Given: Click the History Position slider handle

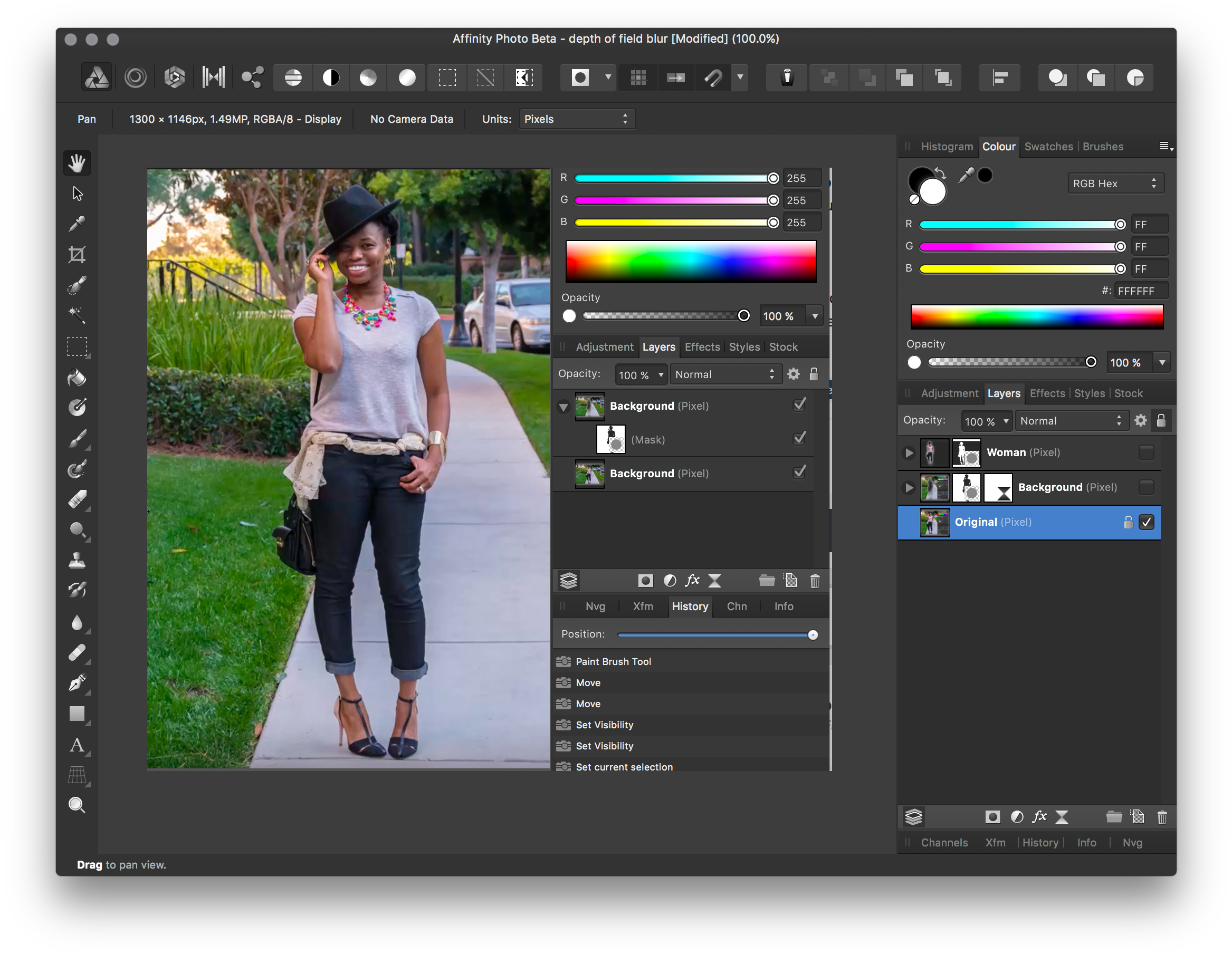Looking at the screenshot, I should (x=813, y=635).
